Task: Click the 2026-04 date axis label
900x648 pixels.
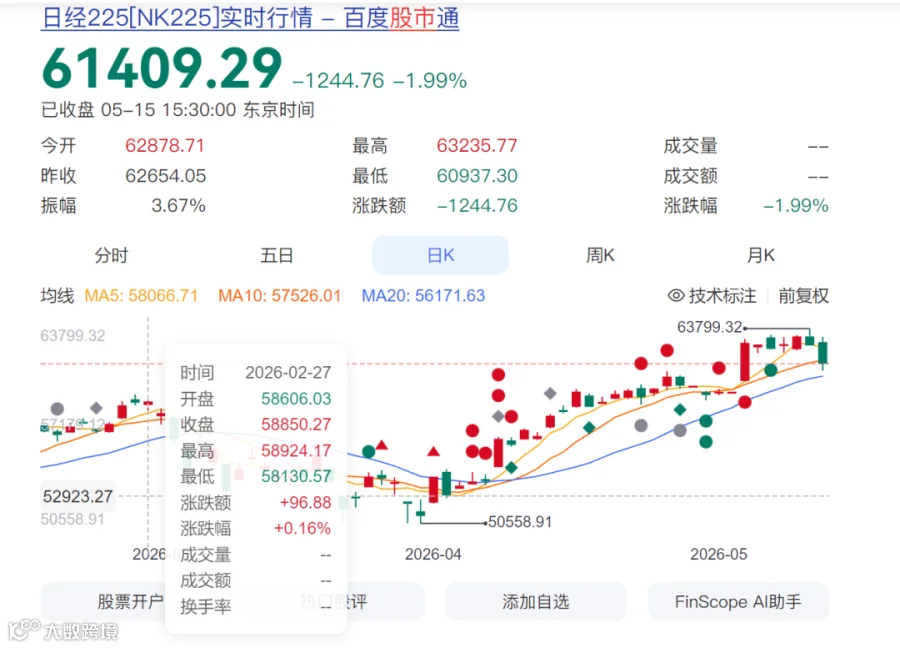Action: pyautogui.click(x=433, y=554)
